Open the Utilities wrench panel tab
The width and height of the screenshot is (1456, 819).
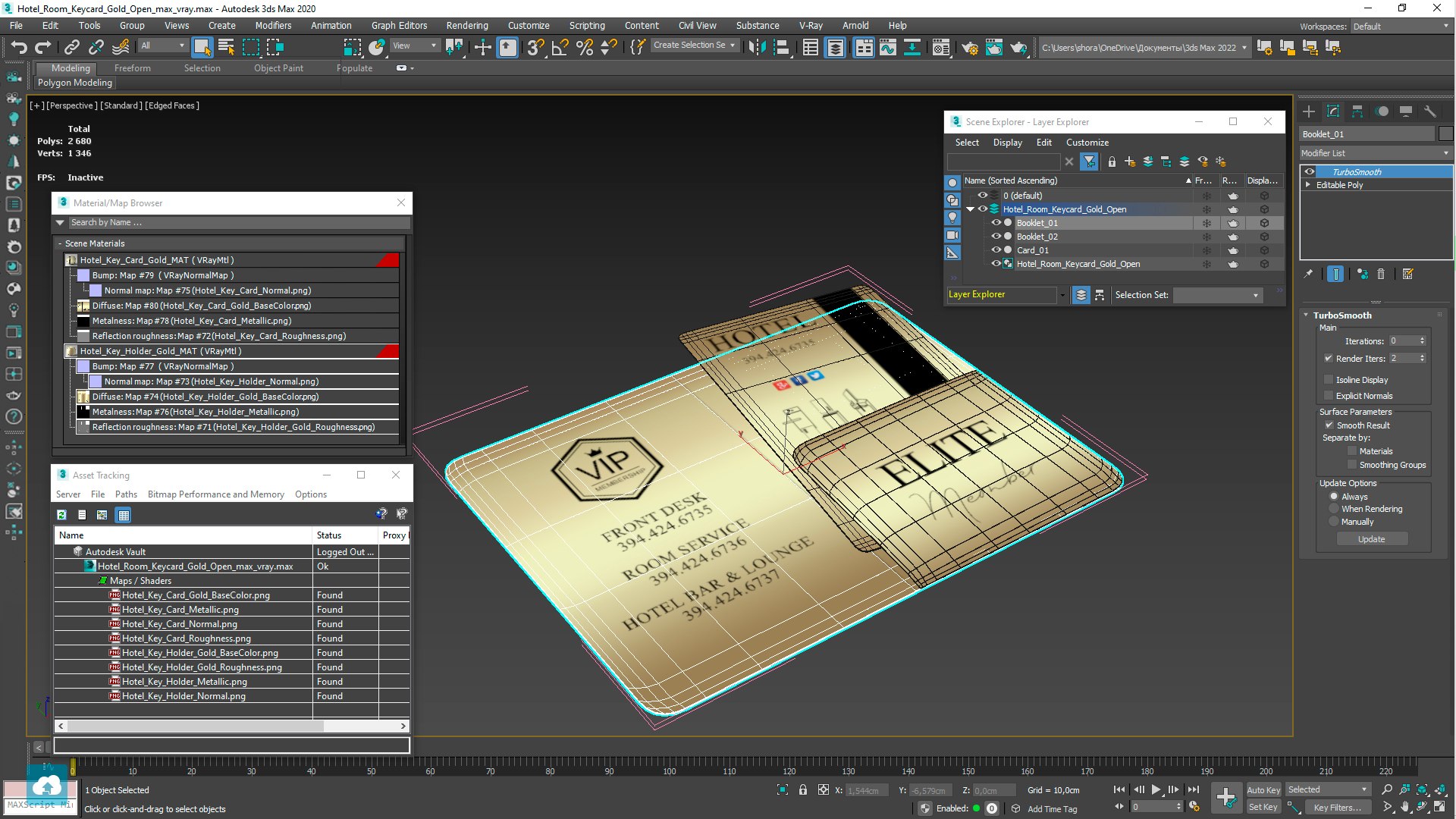coord(1430,111)
